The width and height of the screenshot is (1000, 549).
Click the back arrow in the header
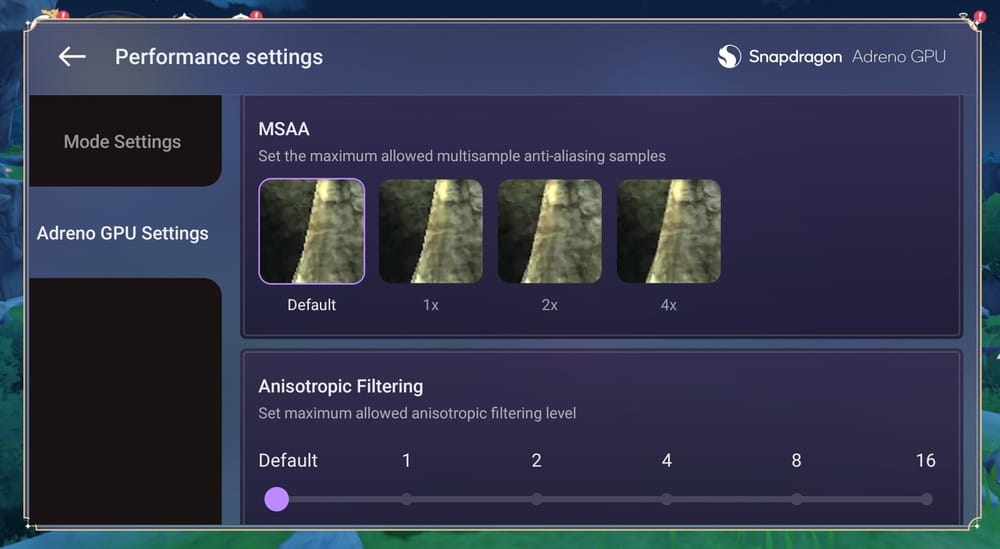coord(72,57)
